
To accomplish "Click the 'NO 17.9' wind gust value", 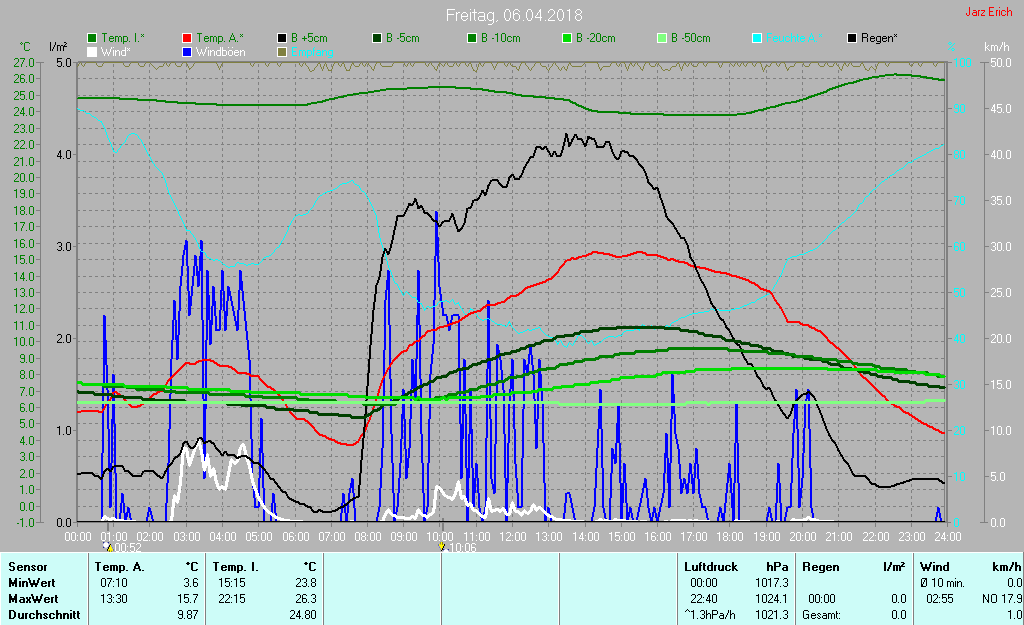I will point(1001,599).
